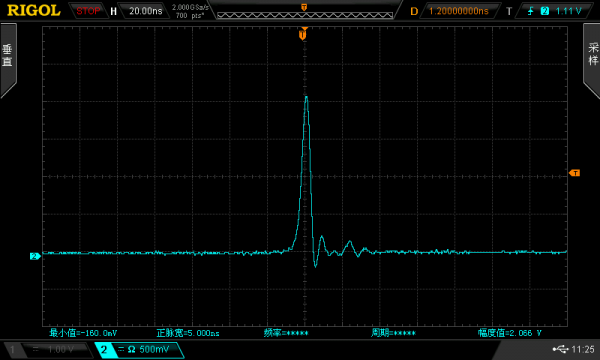The height and width of the screenshot is (360, 600).
Task: Click the 2.000GSa/s sample rate readout
Action: [190, 7]
